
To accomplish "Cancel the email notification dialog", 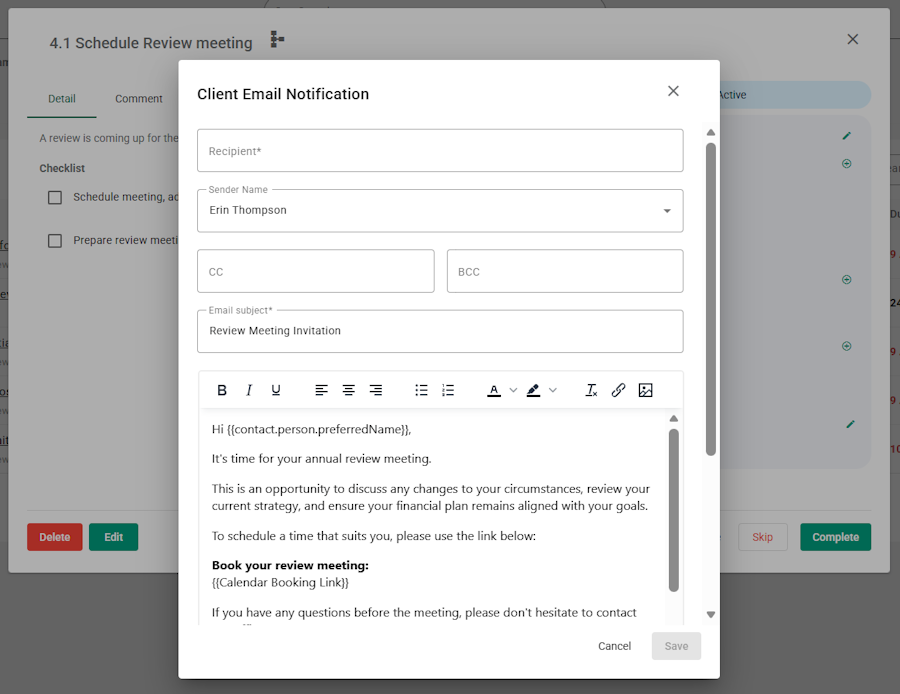I will tap(614, 646).
